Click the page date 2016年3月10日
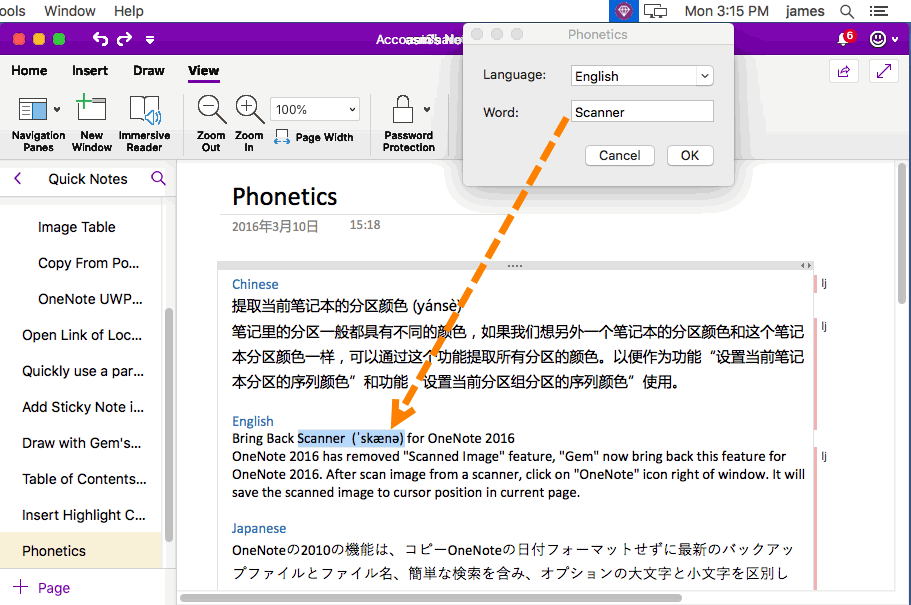 point(275,227)
